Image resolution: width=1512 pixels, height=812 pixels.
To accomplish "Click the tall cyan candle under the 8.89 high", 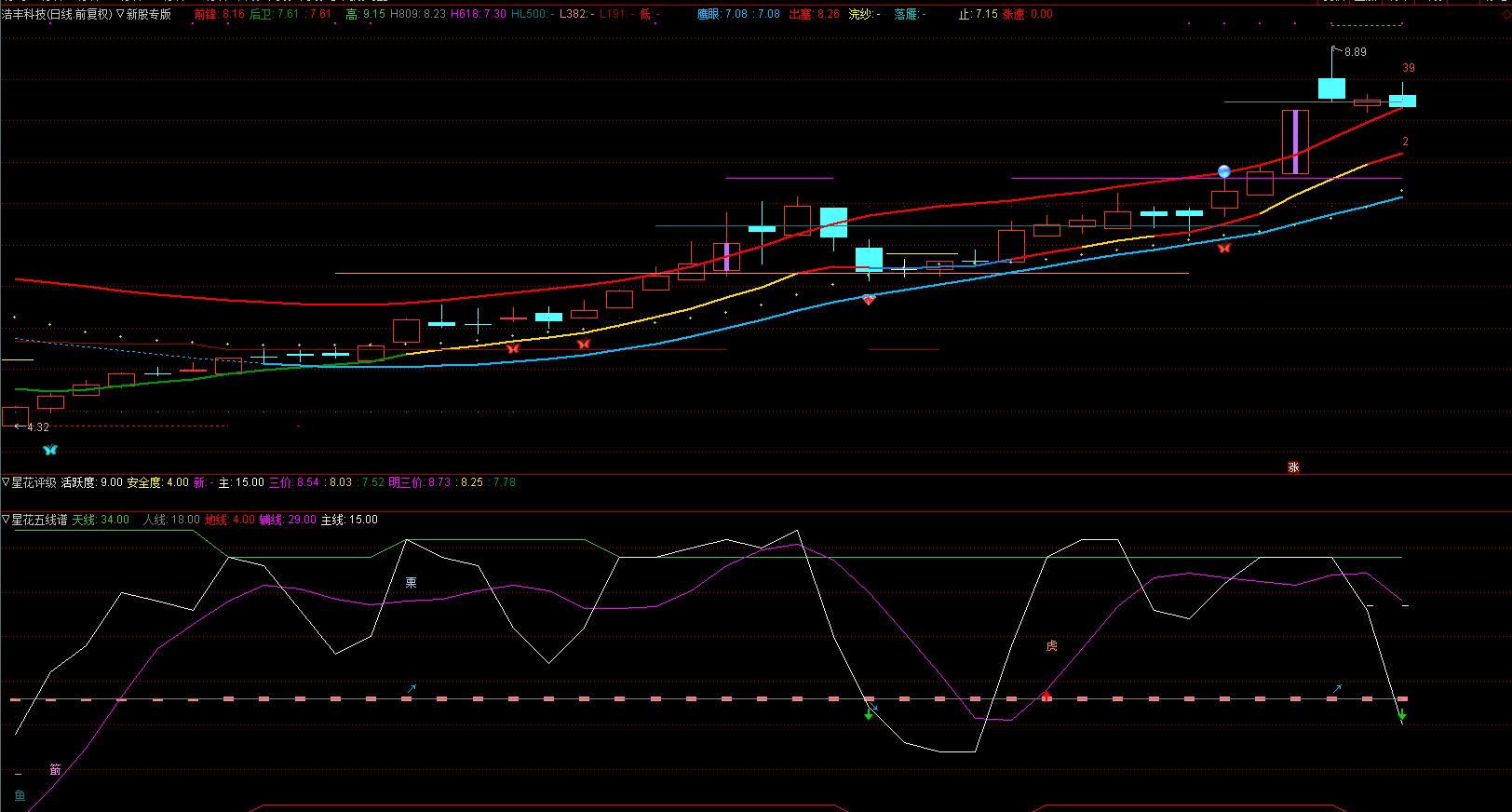I will pos(1331,88).
